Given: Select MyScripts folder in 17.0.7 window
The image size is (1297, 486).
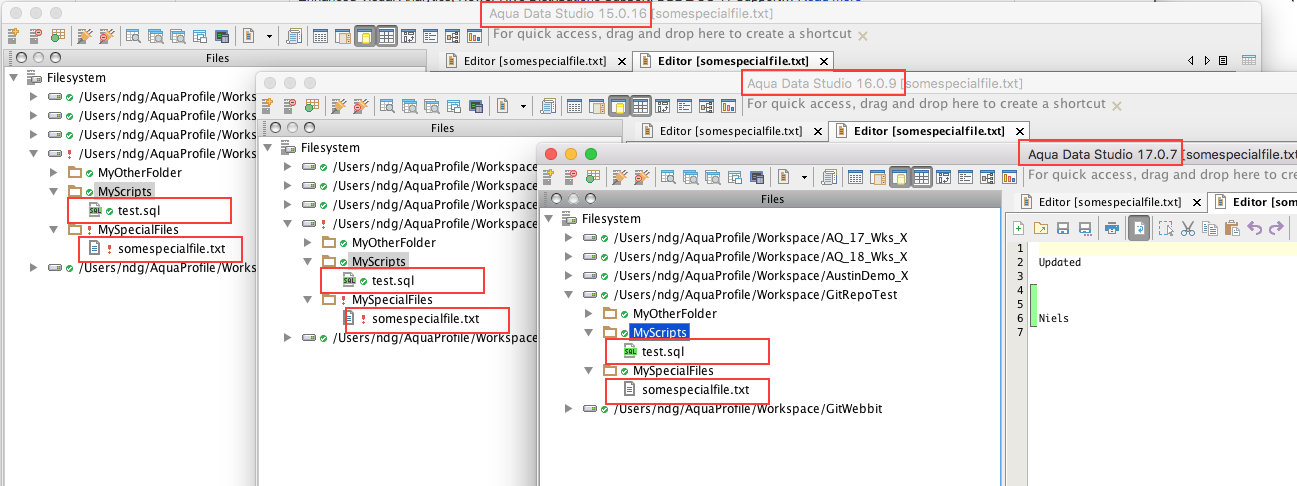Looking at the screenshot, I should coord(660,333).
